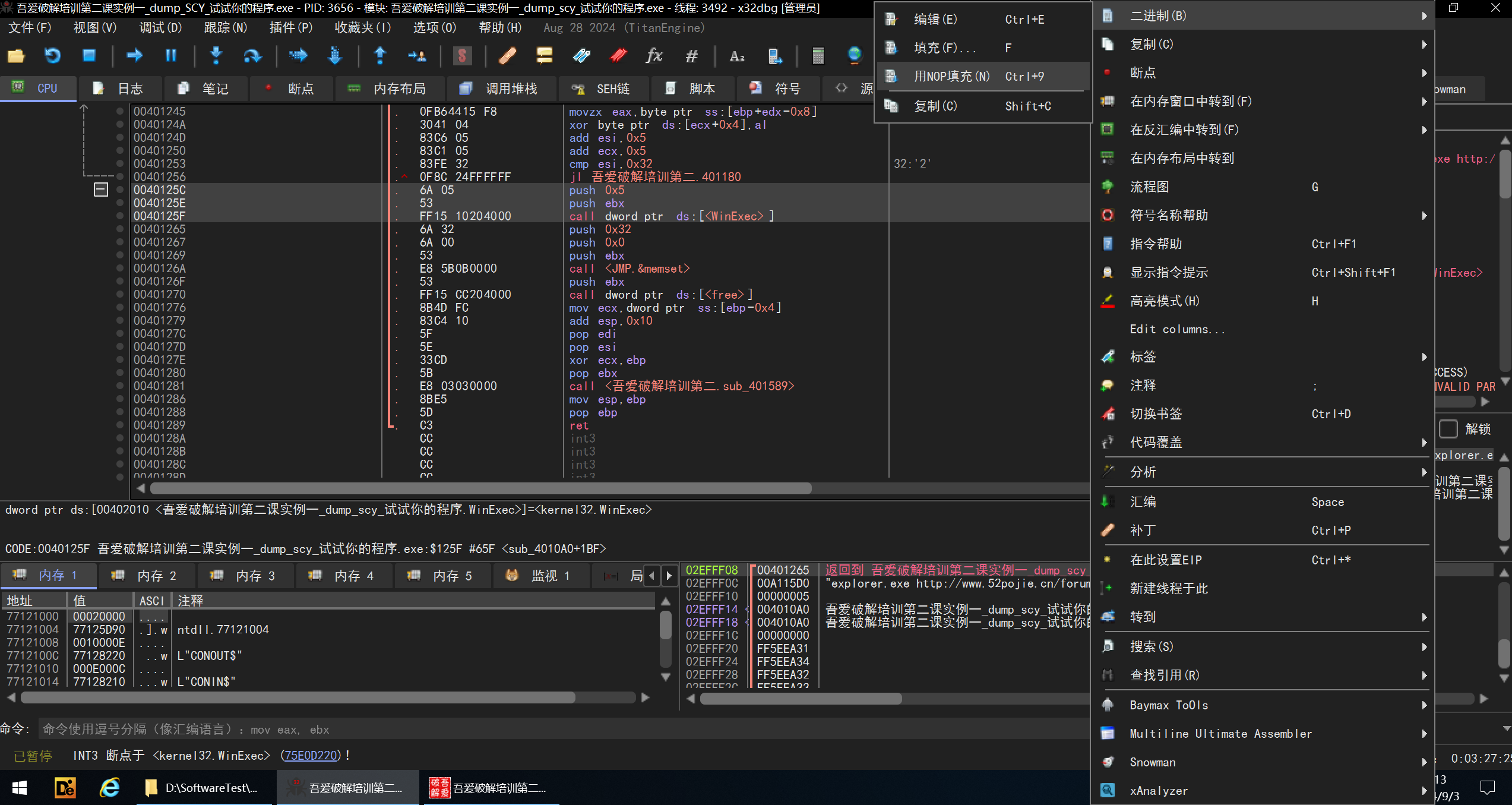
Task: Click the globe update toolbar icon
Action: [854, 56]
